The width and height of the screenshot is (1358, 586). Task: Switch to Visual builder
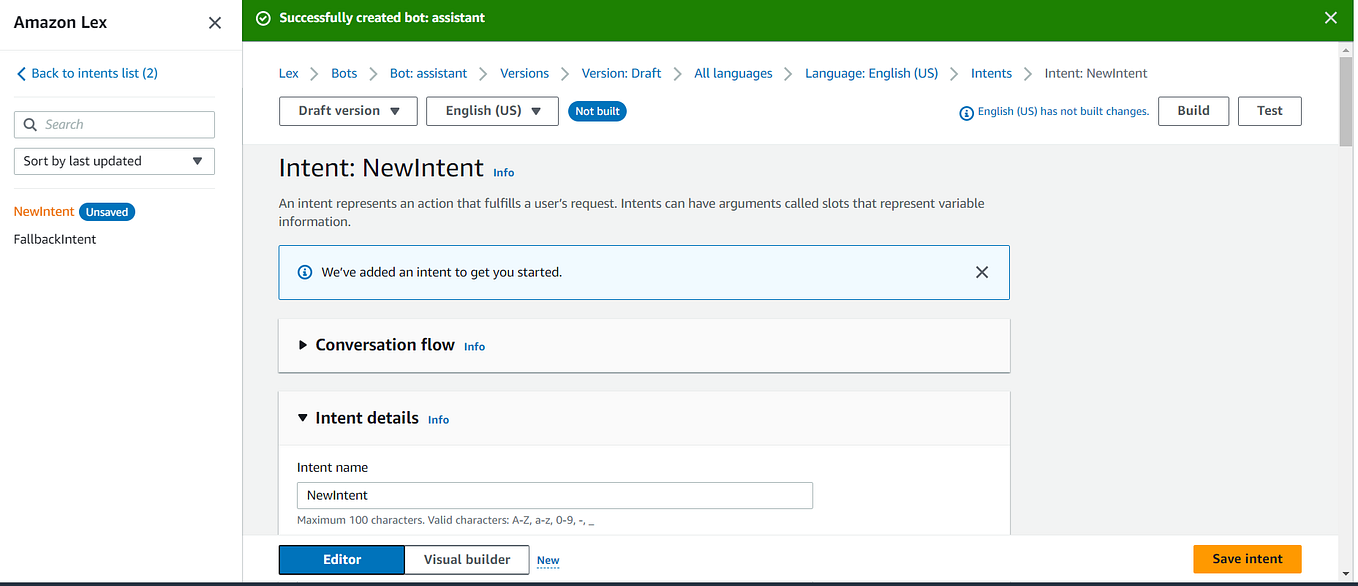[x=466, y=559]
